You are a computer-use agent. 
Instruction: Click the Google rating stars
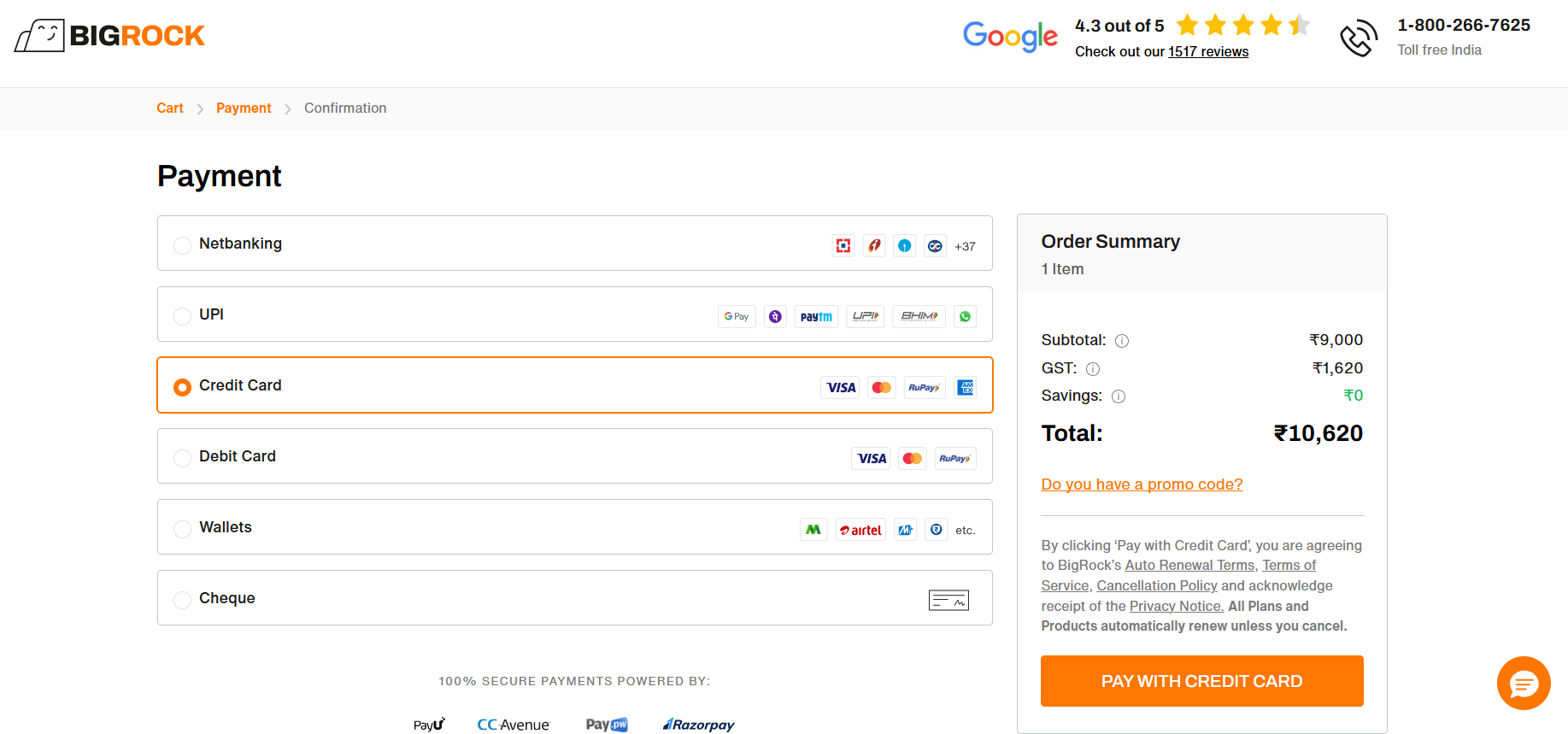(x=1243, y=25)
